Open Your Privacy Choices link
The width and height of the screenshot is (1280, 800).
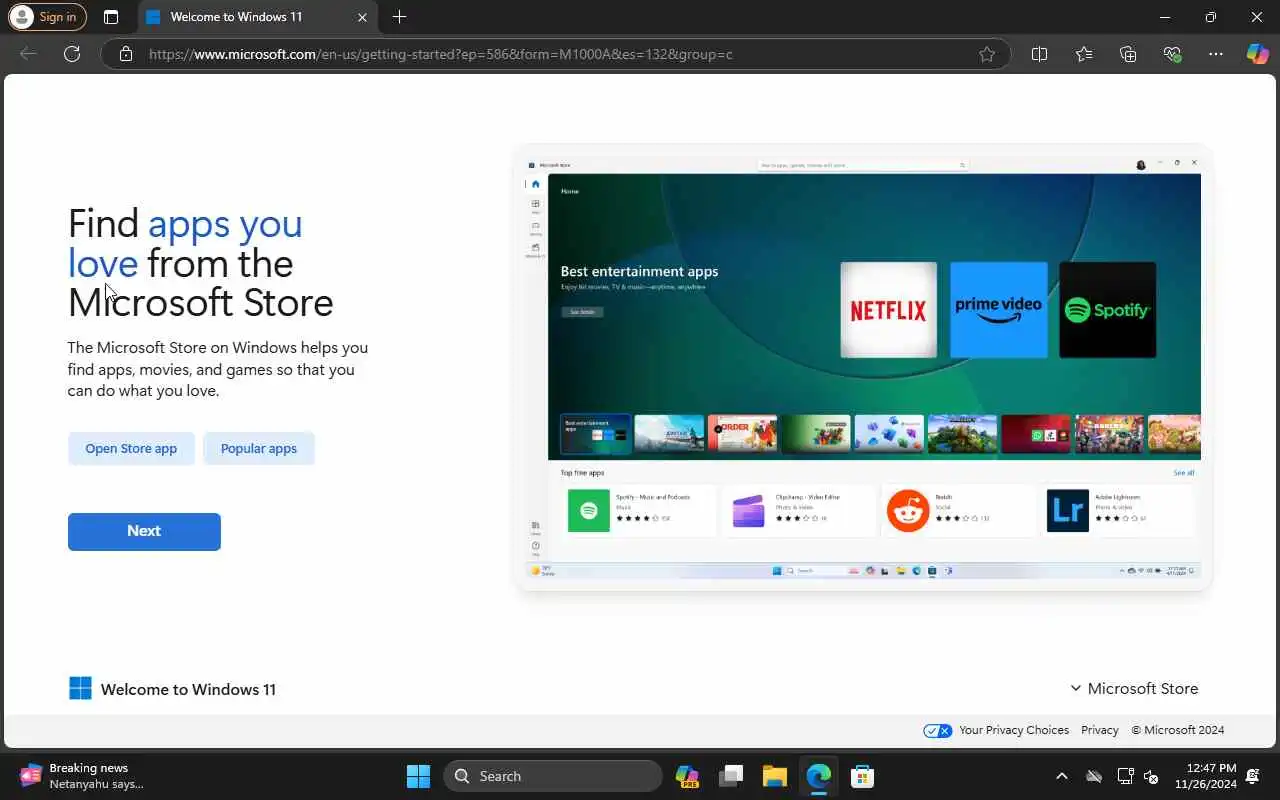(1014, 730)
